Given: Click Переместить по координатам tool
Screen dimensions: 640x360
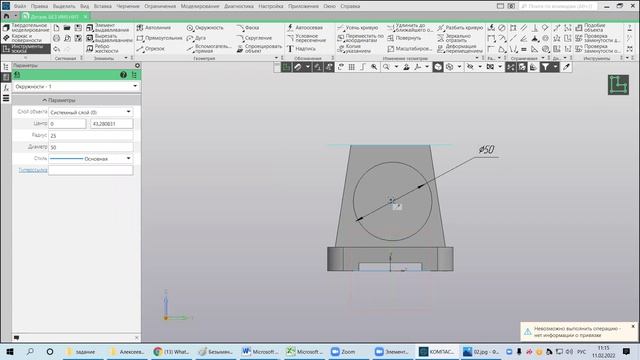Looking at the screenshot, I should (360, 38).
